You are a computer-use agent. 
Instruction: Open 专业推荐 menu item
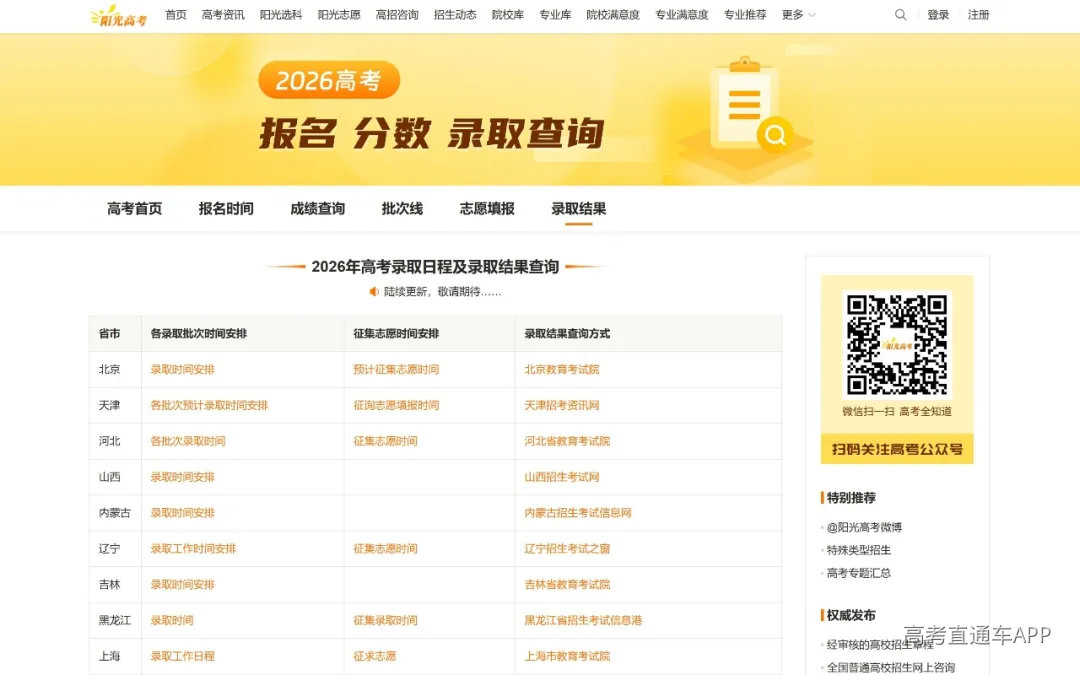745,14
